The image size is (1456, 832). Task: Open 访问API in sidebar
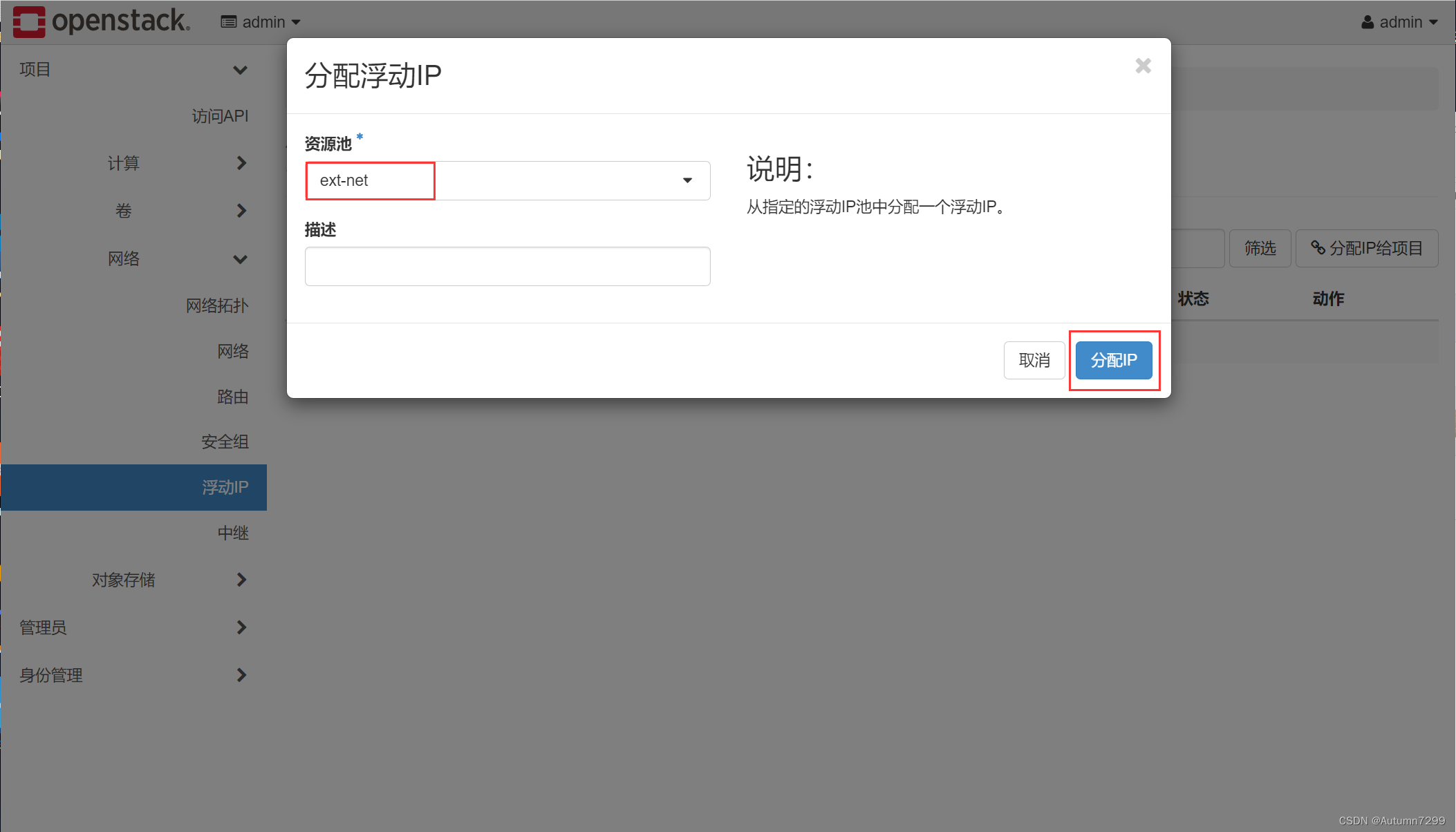pos(220,116)
